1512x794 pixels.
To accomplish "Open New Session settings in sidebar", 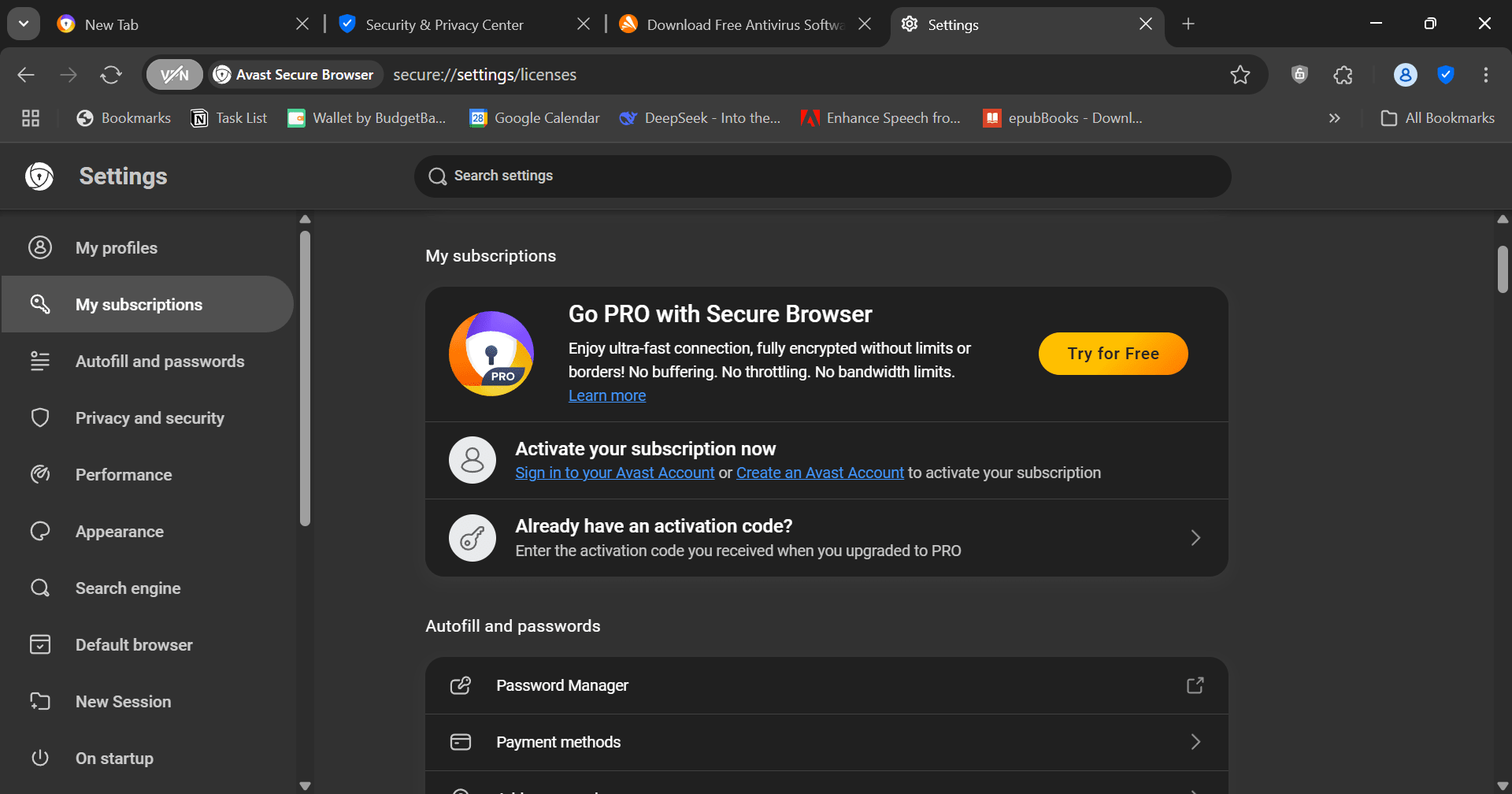I will 147,702.
